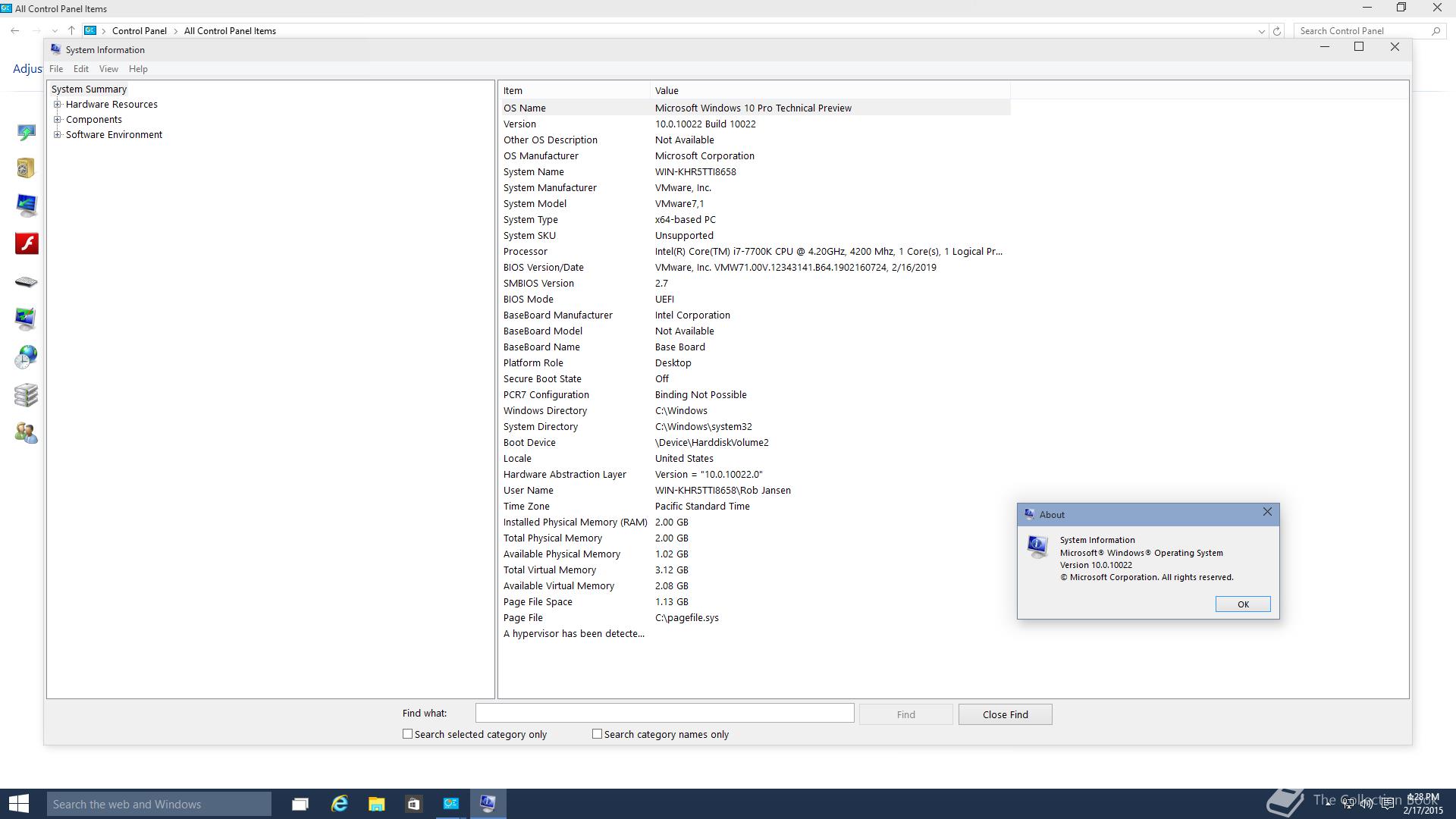Open the Store icon on the taskbar
This screenshot has height=819, width=1456.
point(413,804)
